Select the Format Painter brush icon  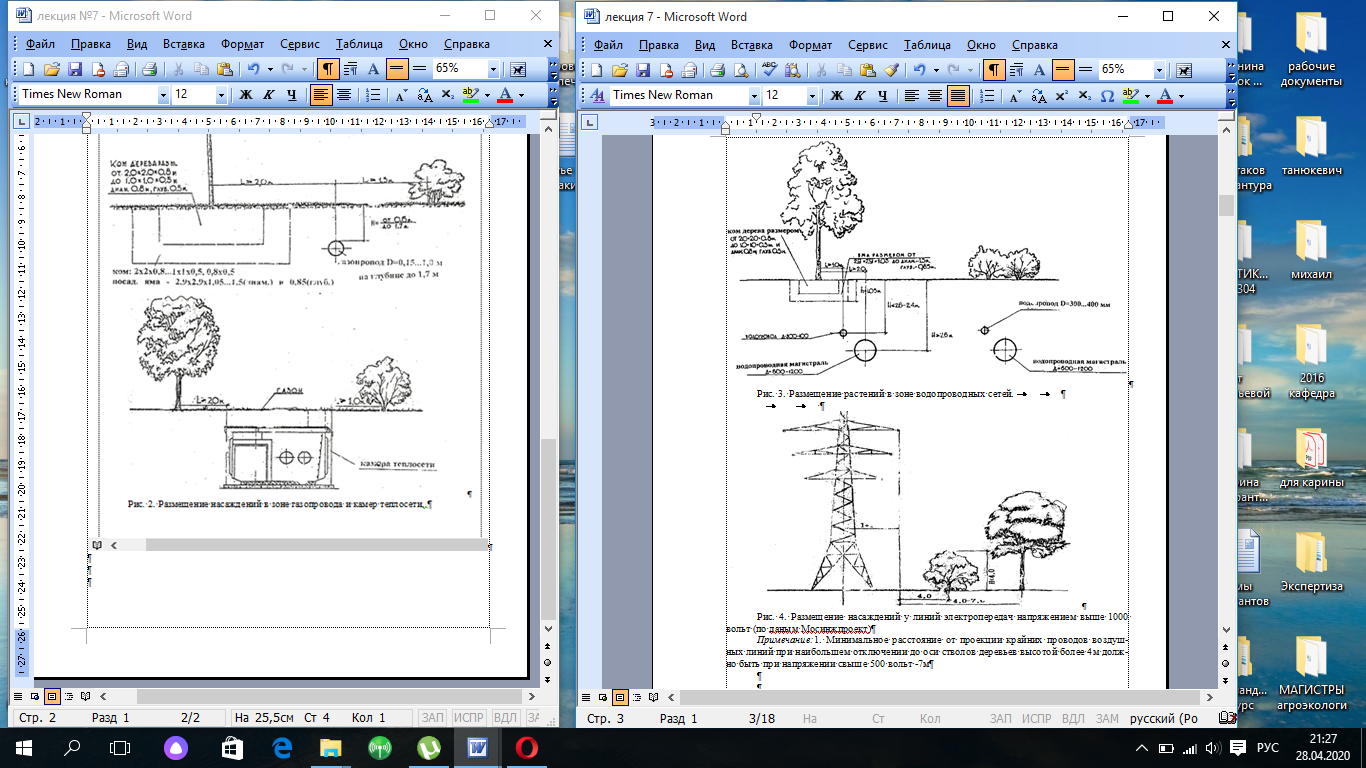click(x=893, y=70)
